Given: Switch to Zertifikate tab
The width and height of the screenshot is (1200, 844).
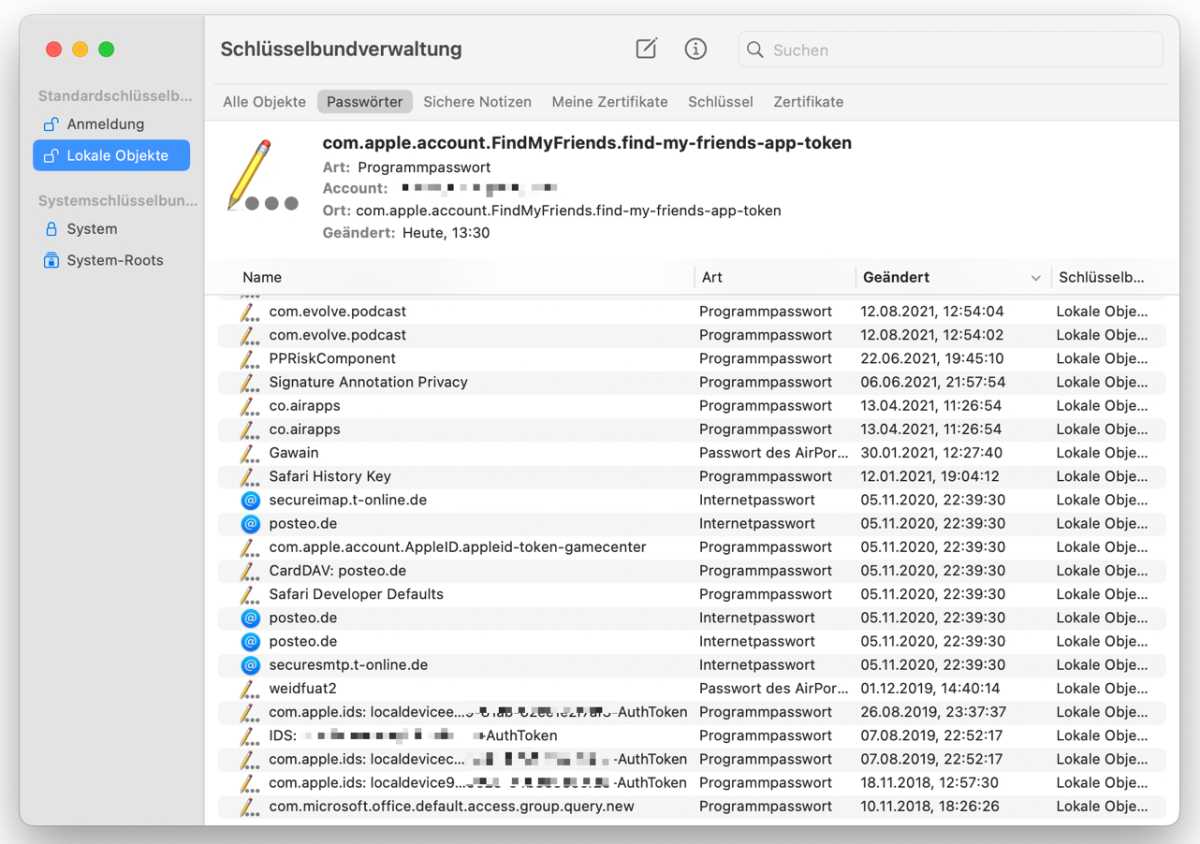Looking at the screenshot, I should (x=808, y=102).
